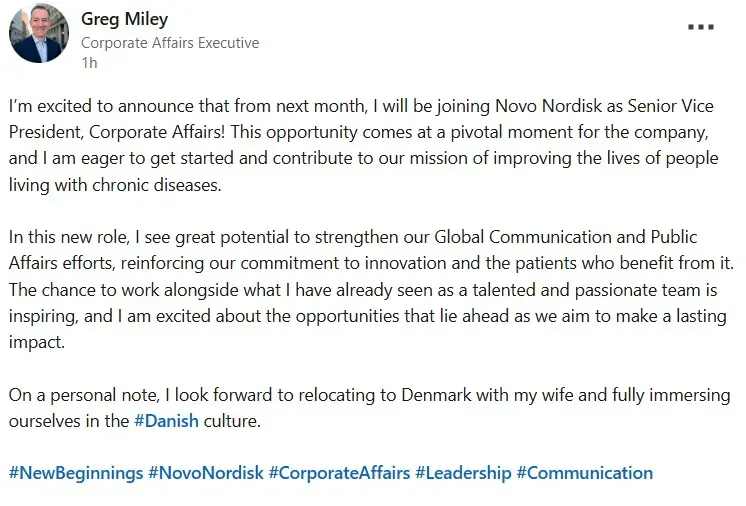
Task: Follow the #Danish hashtag link
Action: click(166, 421)
